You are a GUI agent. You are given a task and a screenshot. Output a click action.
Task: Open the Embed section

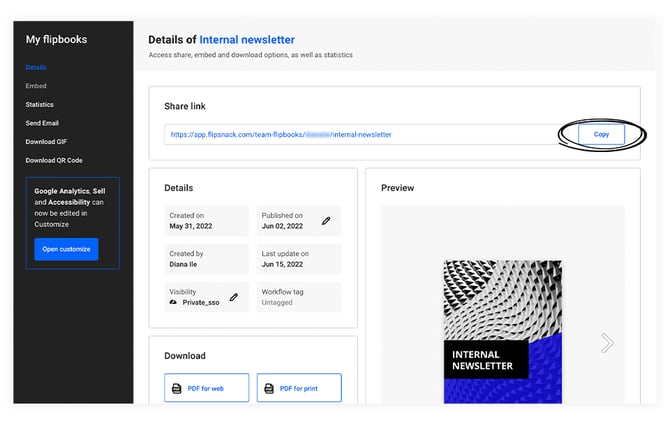pyautogui.click(x=36, y=86)
